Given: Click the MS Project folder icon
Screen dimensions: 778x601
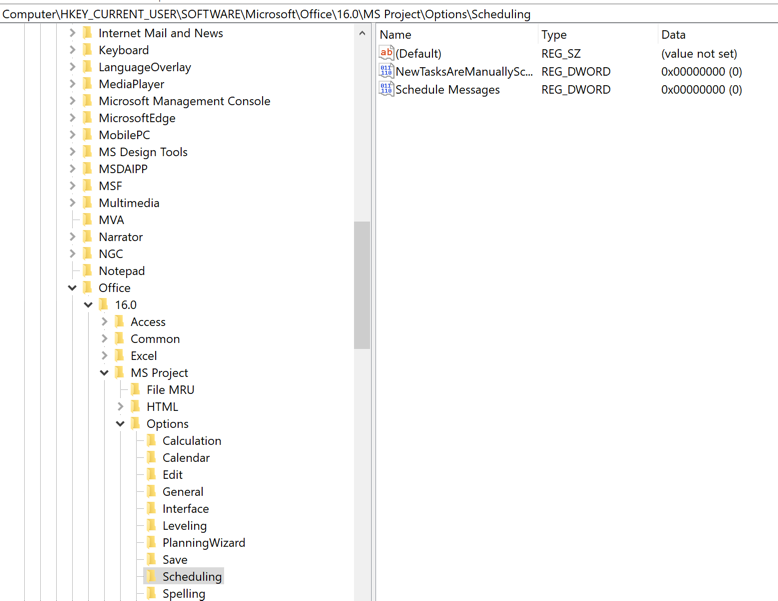Looking at the screenshot, I should 120,372.
